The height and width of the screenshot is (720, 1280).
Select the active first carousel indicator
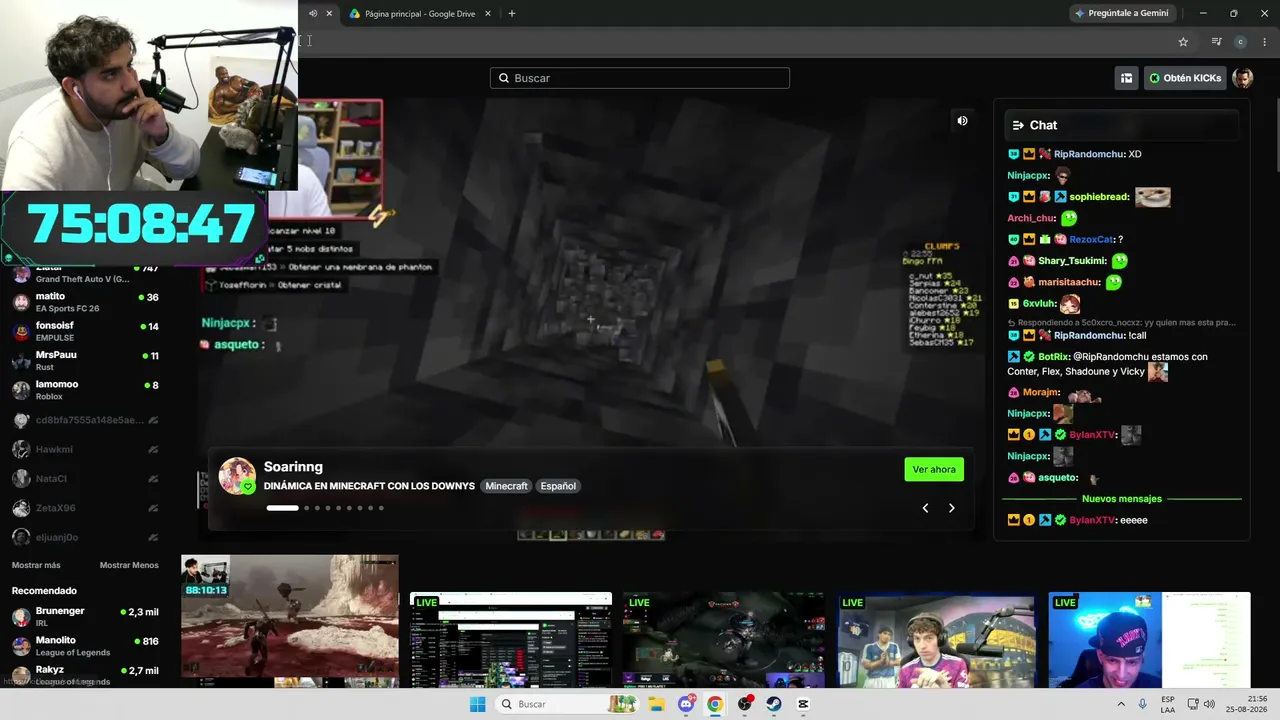click(282, 508)
